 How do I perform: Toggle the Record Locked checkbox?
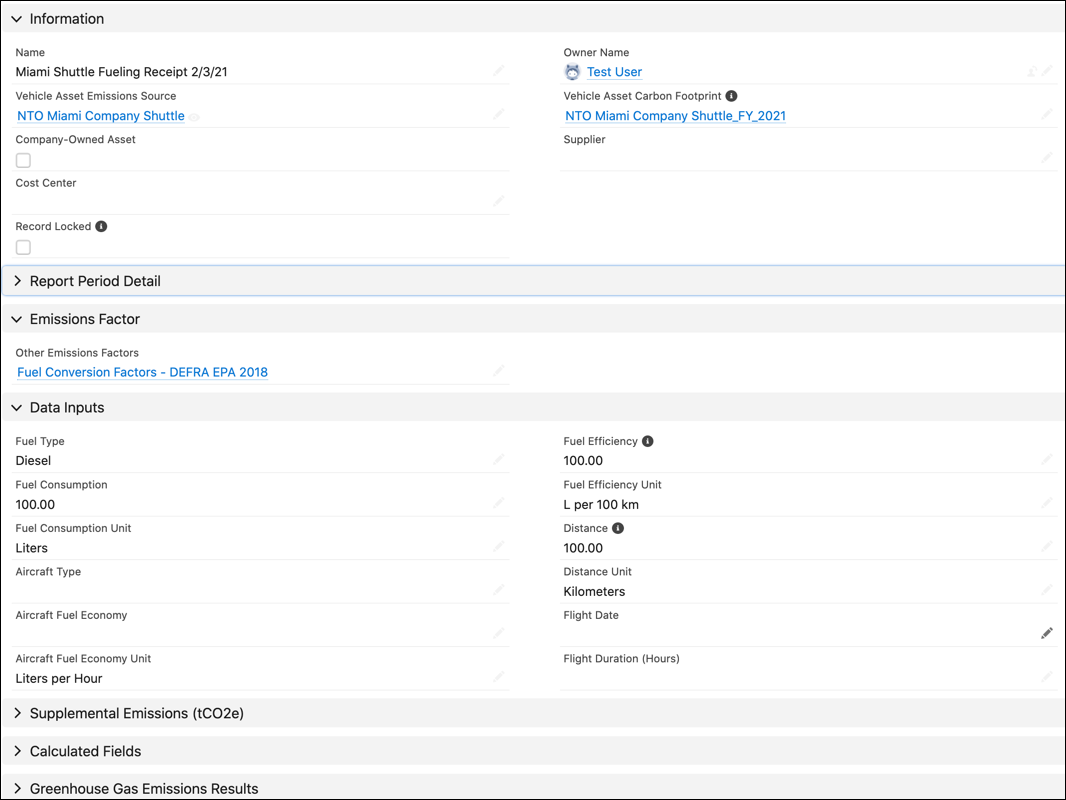click(23, 247)
